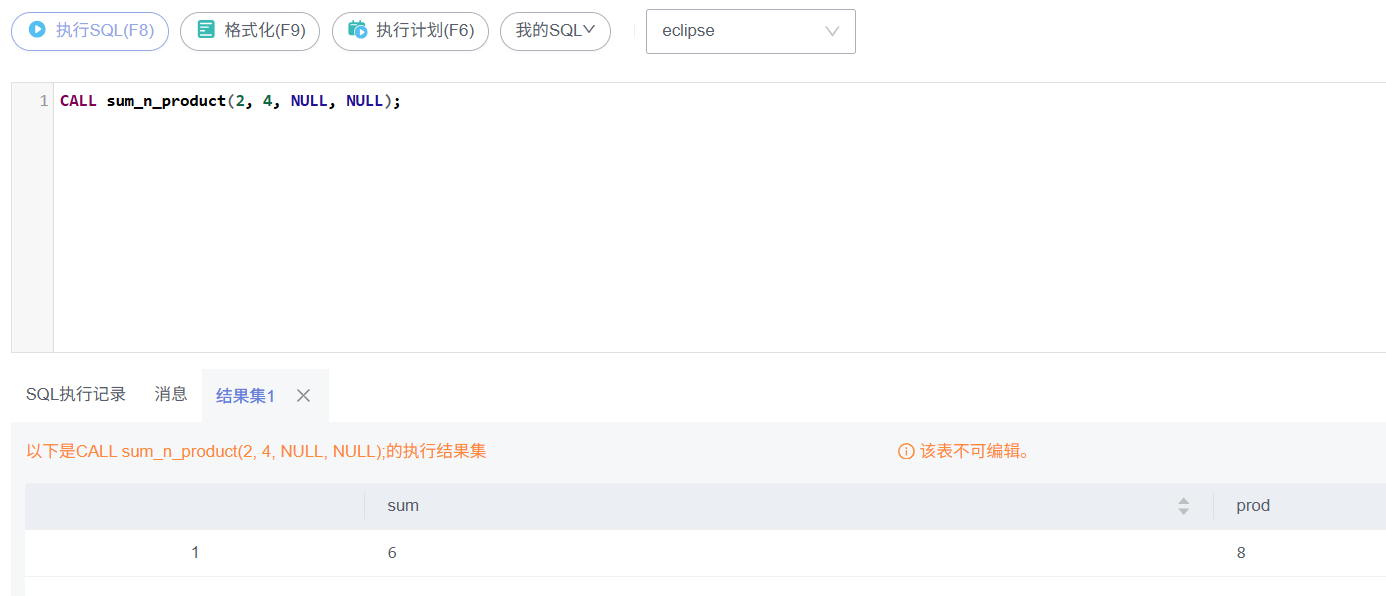Click the execution plan icon beside 执行计划(F6)

click(357, 30)
